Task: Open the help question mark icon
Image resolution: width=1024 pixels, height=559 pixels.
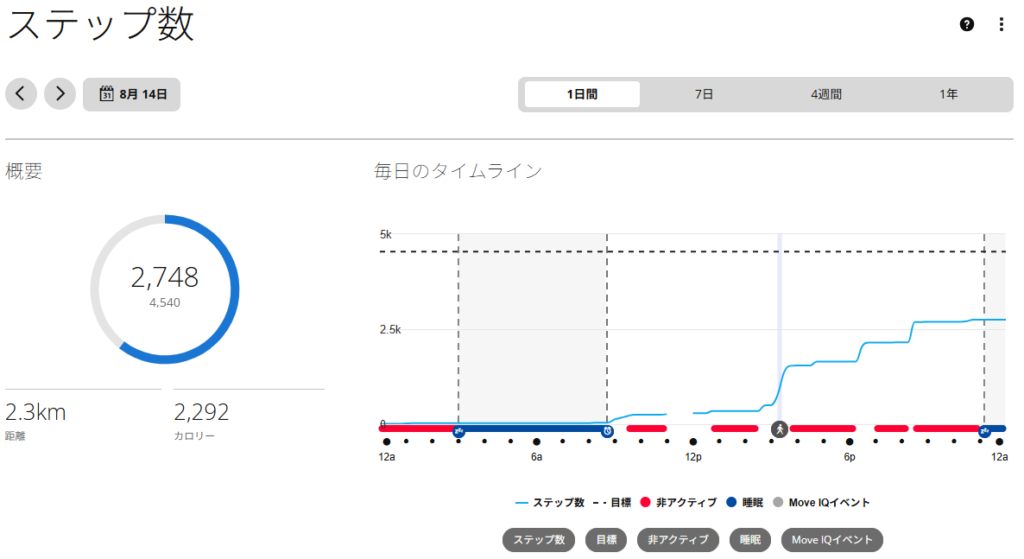Action: [x=967, y=24]
